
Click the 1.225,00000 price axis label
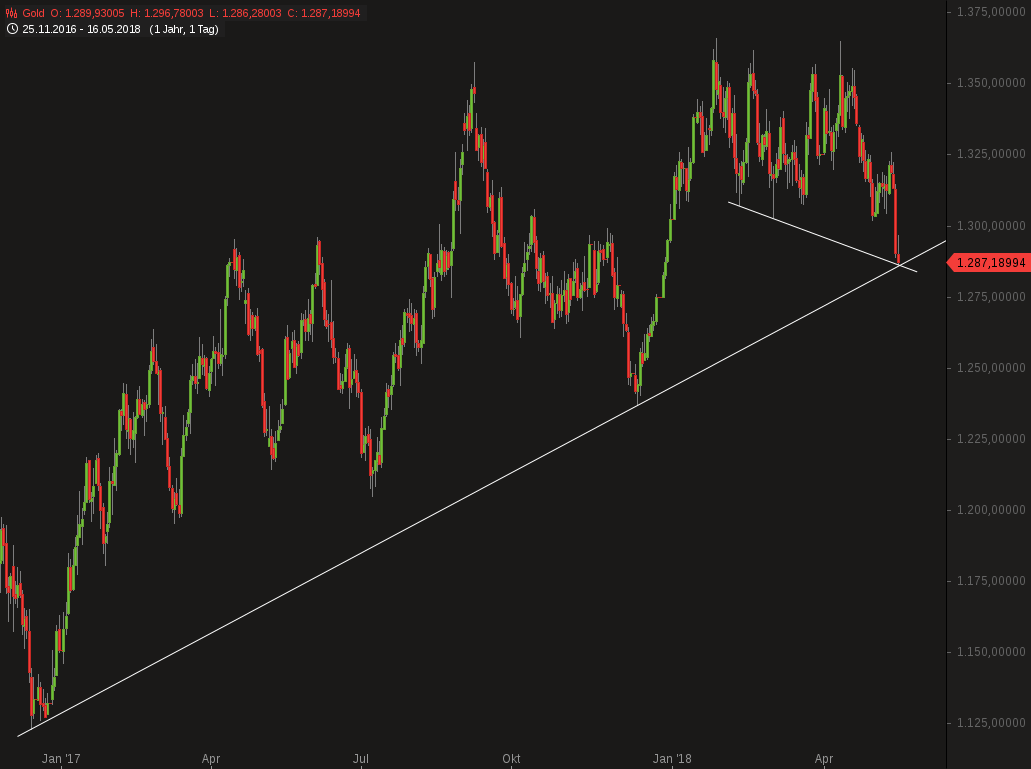point(991,438)
